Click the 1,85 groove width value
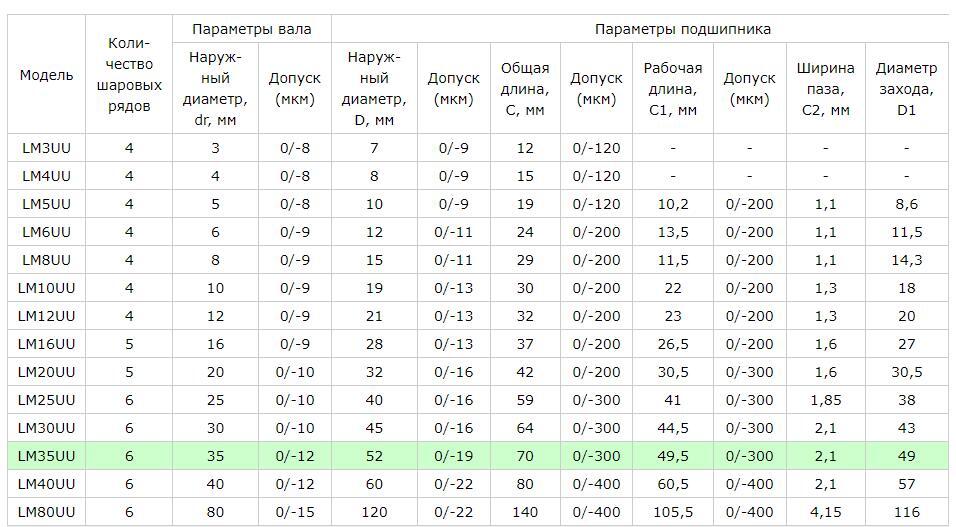956x527 pixels. pyautogui.click(x=825, y=400)
